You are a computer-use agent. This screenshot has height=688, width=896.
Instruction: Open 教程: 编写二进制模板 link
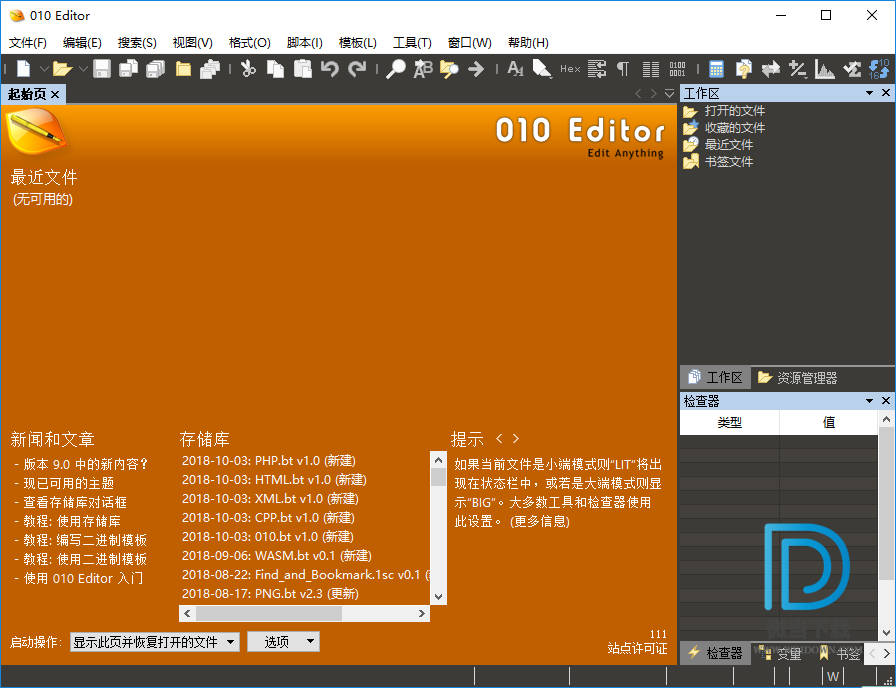tap(85, 540)
